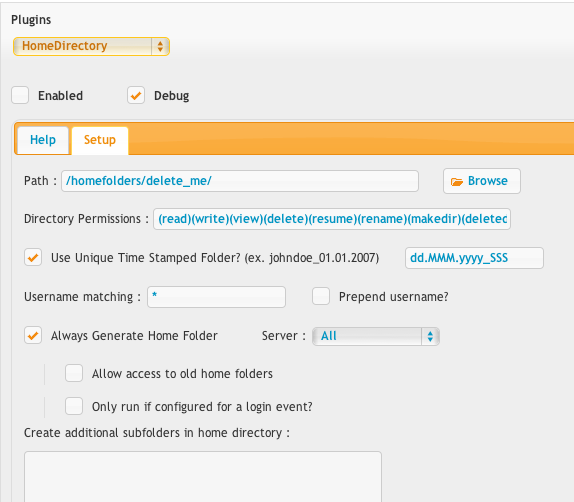Check the Prepend username option
The width and height of the screenshot is (574, 502).
[x=321, y=296]
